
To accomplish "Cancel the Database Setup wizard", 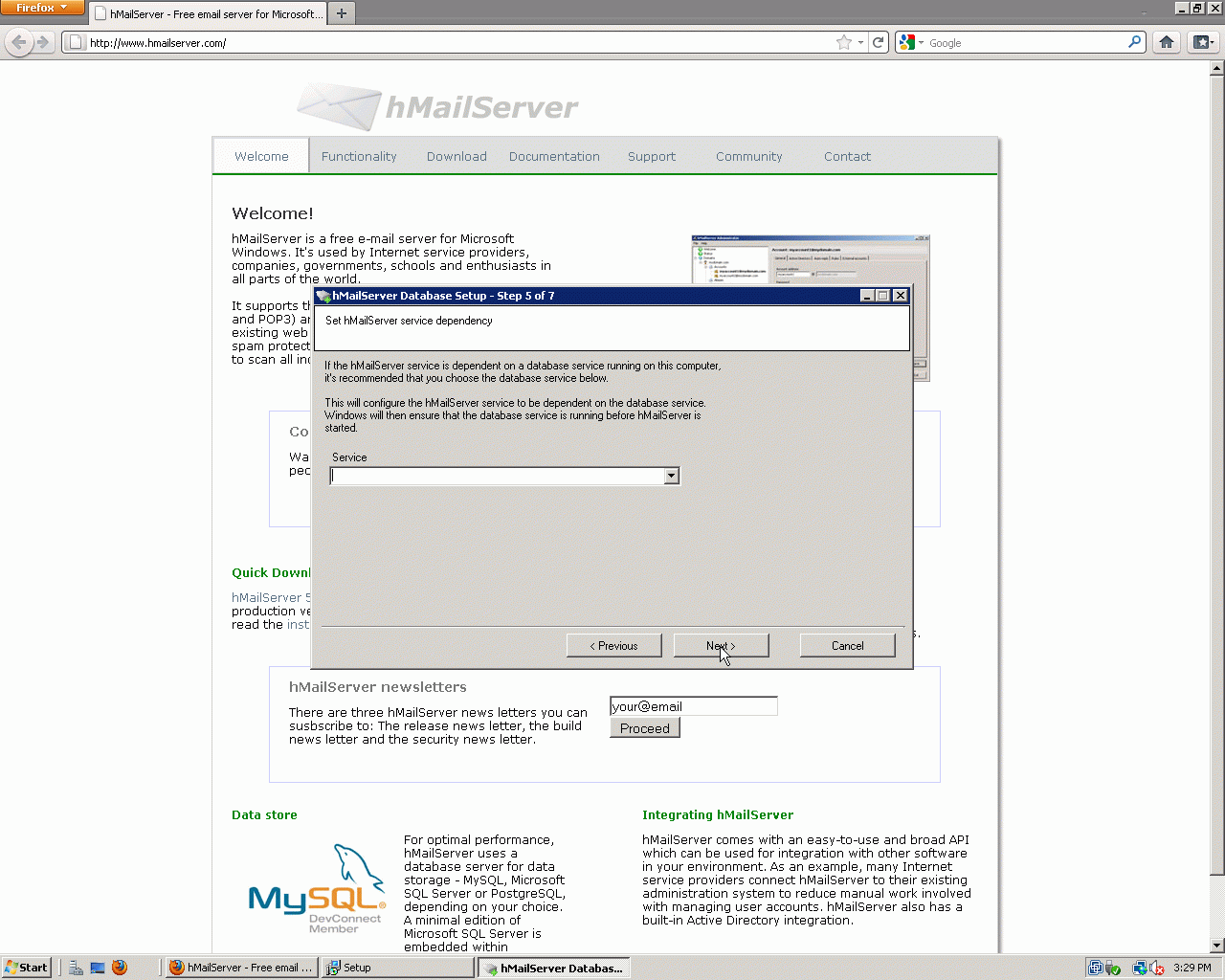I will 847,646.
